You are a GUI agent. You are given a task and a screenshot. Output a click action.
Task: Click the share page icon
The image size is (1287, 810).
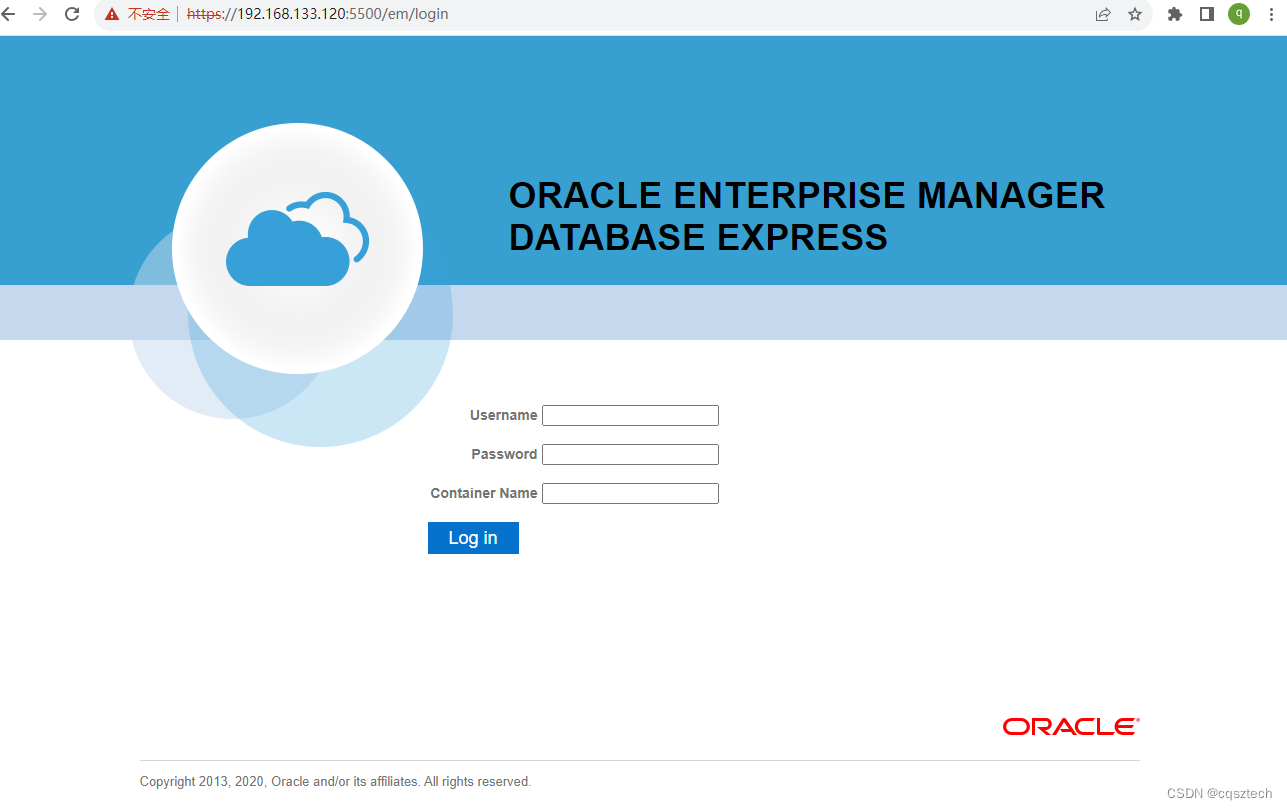coord(1102,14)
